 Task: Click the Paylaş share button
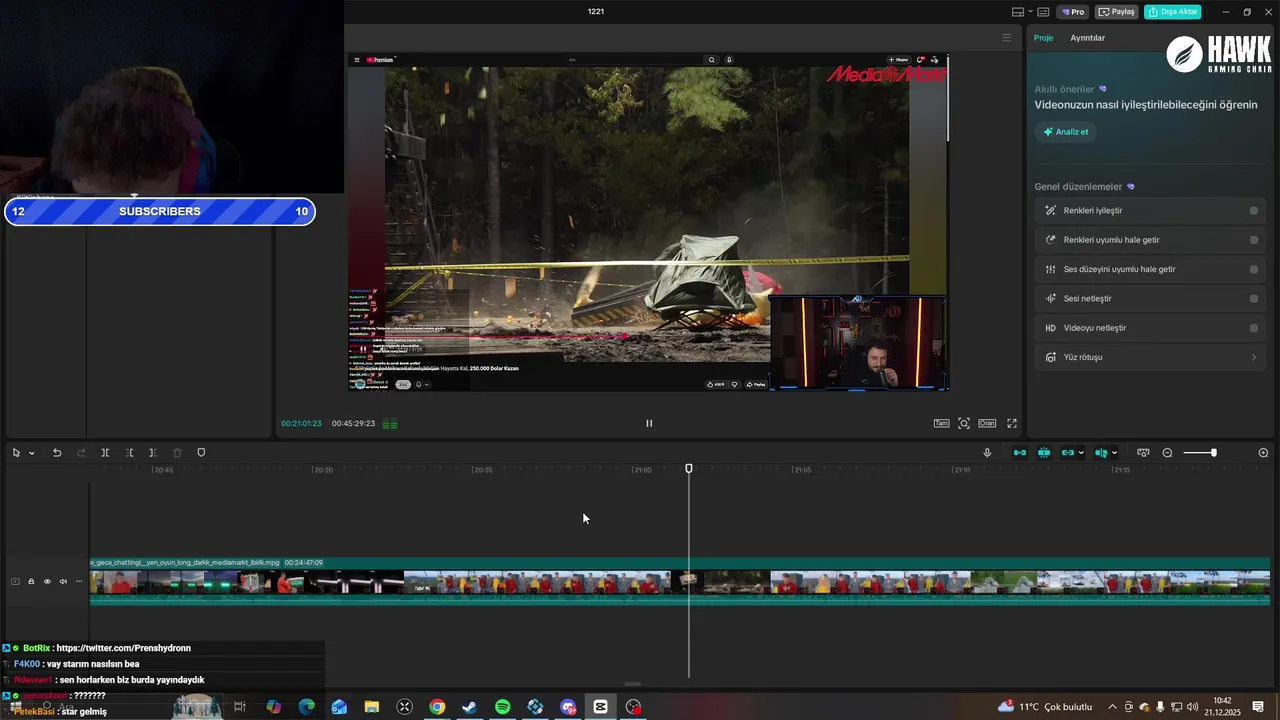pos(1117,12)
